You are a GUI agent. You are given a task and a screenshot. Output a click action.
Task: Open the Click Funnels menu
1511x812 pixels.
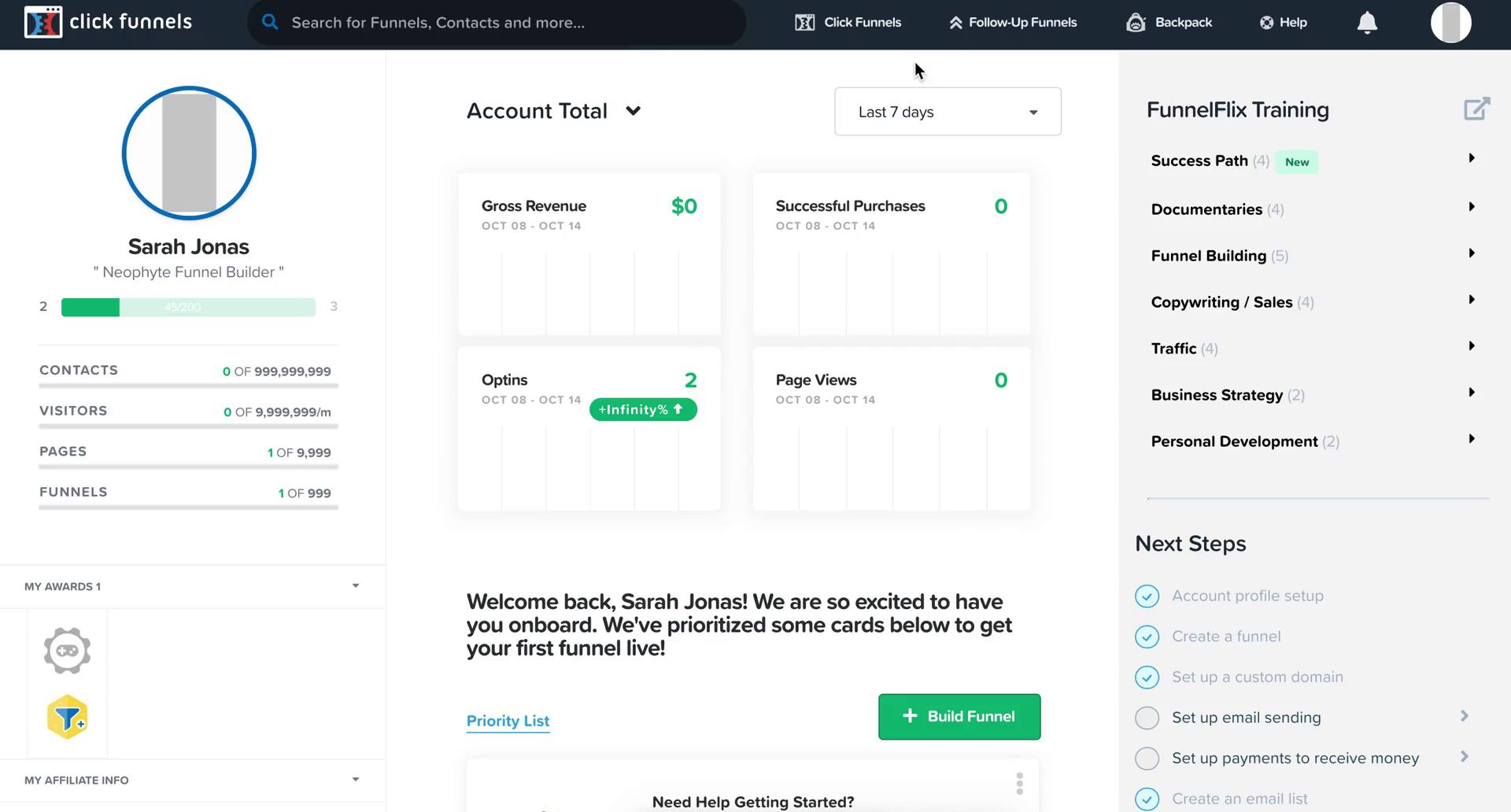click(x=848, y=22)
